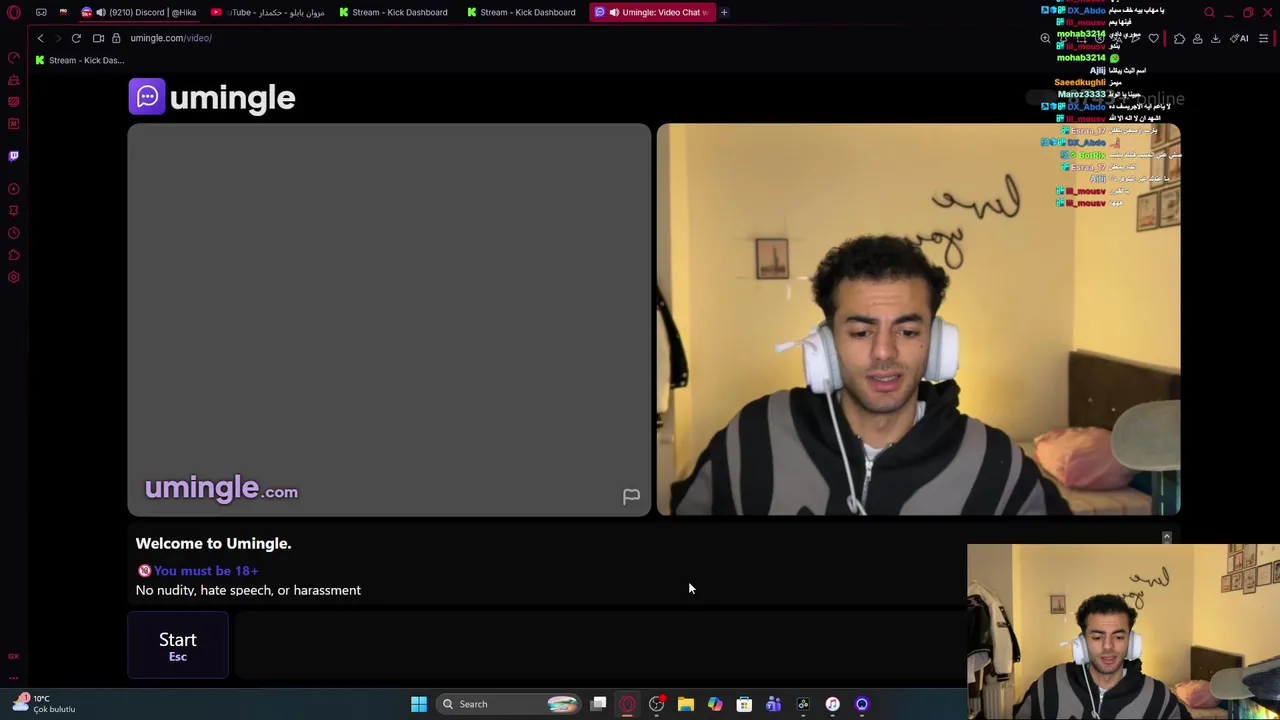Switch to the first Stream - Kick Dashboard tab
Viewport: 1280px width, 720px height.
point(394,12)
